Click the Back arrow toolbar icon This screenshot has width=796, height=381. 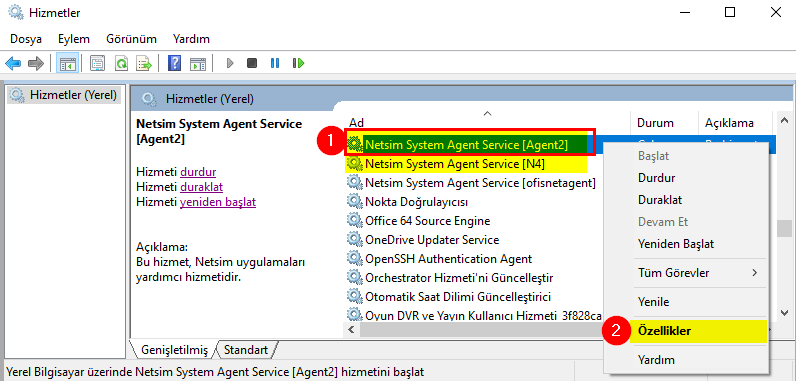(x=13, y=63)
